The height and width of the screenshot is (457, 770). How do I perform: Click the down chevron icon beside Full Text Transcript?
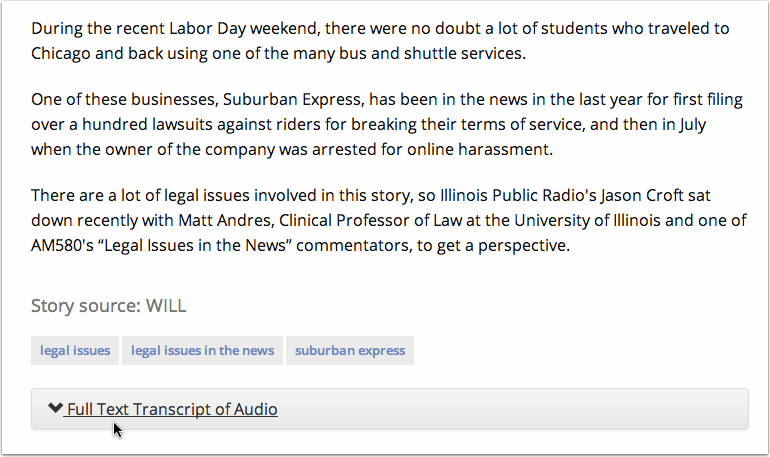[x=55, y=407]
